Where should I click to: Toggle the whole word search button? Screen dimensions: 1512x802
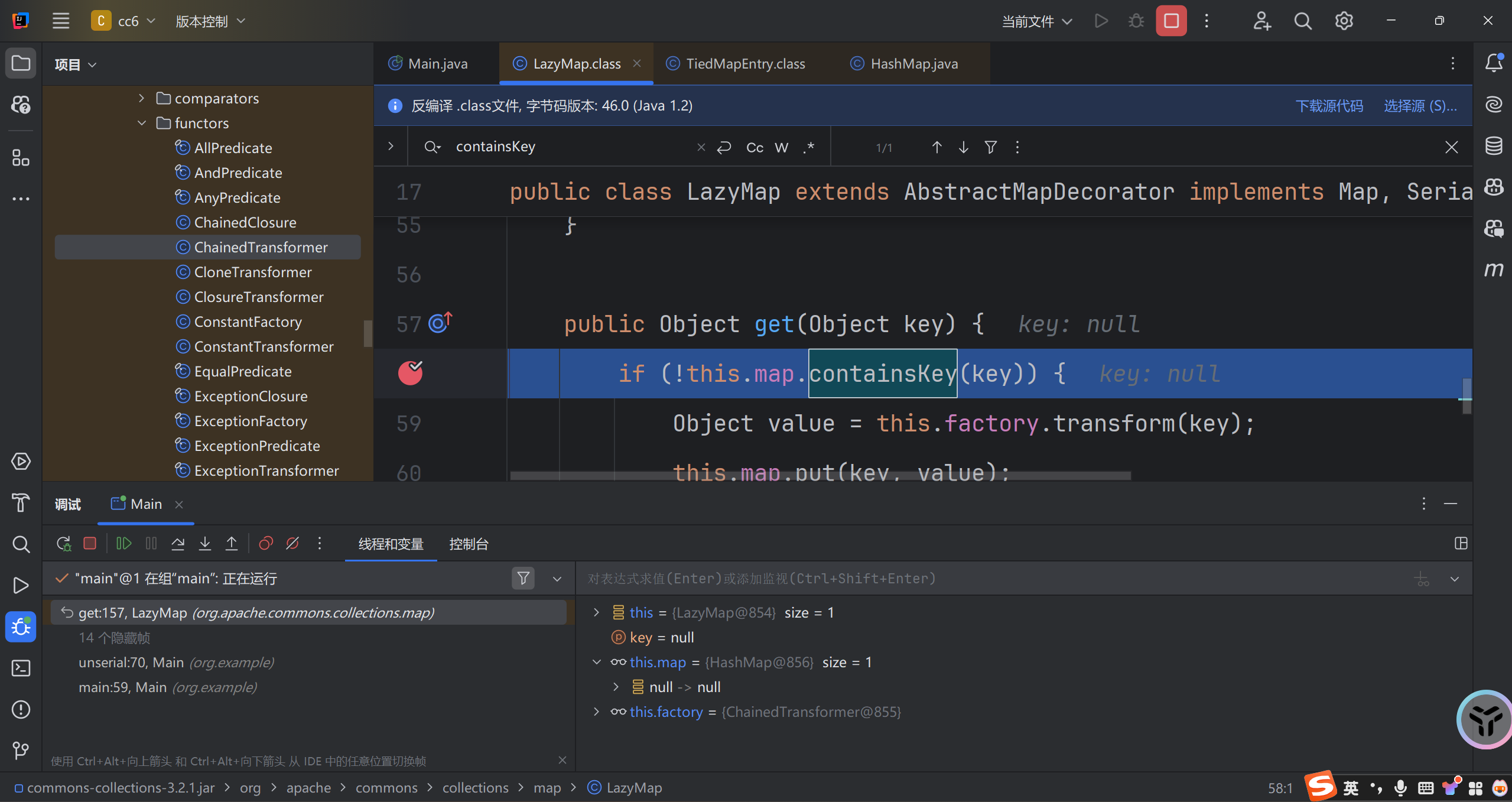click(781, 146)
